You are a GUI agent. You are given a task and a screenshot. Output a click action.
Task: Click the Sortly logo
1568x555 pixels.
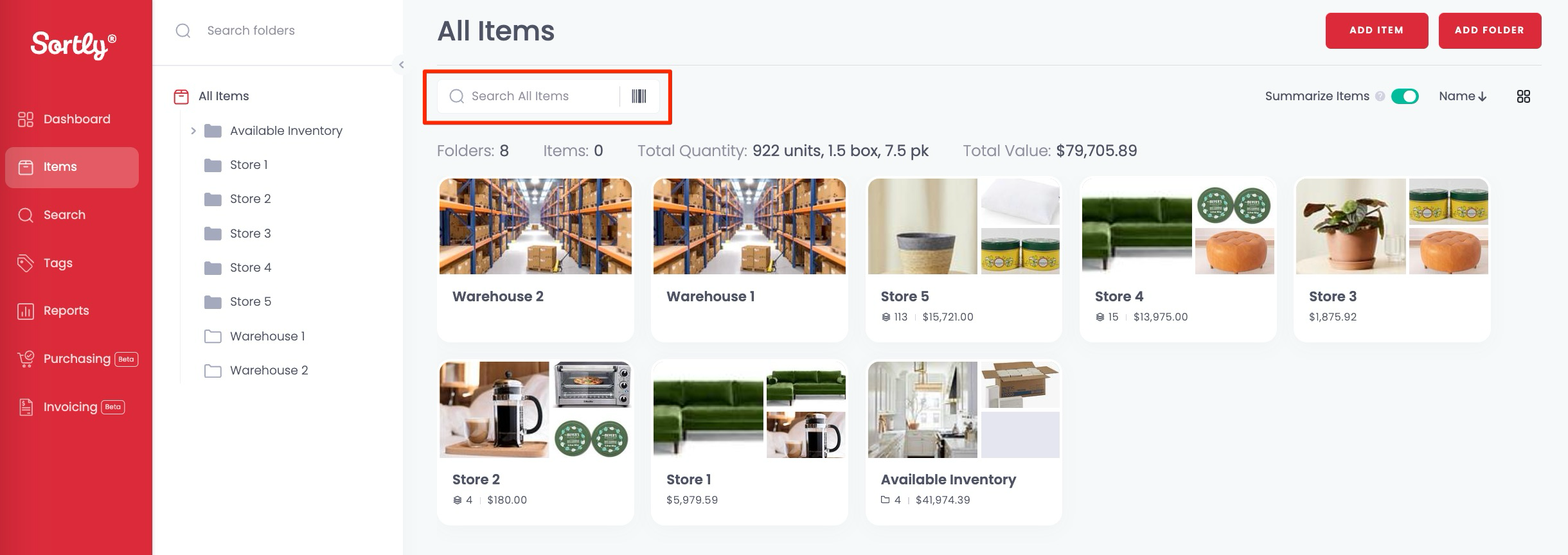(73, 44)
